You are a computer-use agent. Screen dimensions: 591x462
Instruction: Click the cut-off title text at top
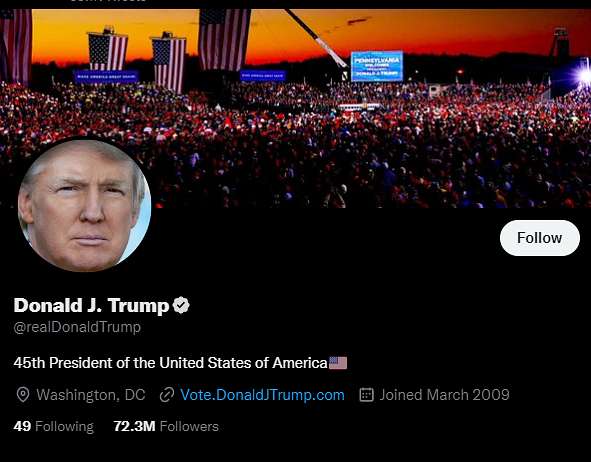[x=108, y=1]
